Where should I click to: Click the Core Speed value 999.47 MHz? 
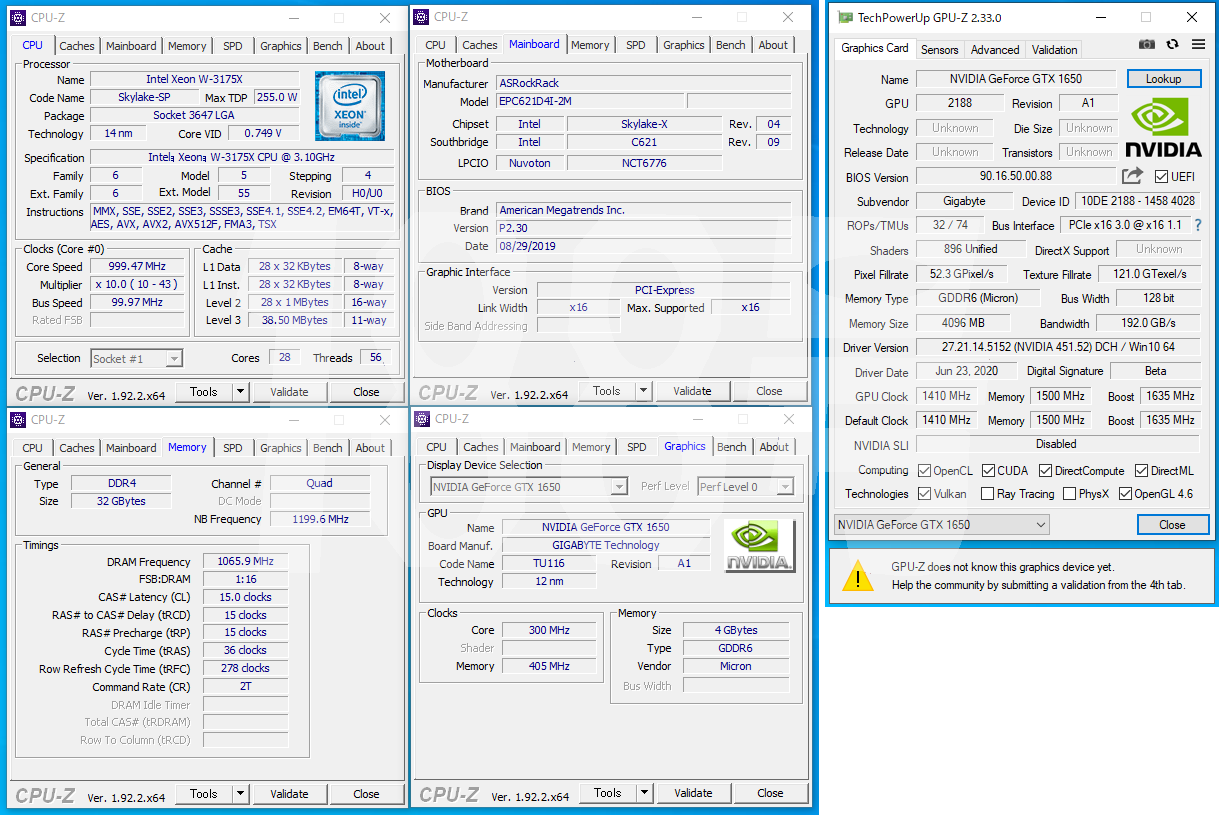(138, 267)
